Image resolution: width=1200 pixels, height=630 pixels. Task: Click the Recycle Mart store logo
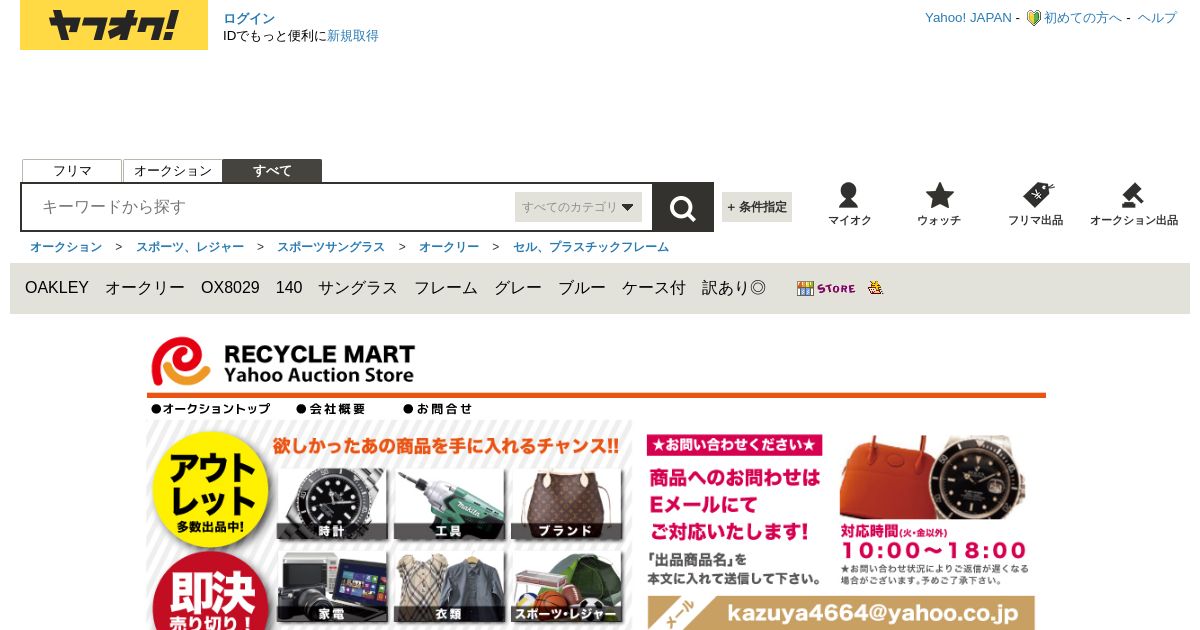pyautogui.click(x=283, y=361)
